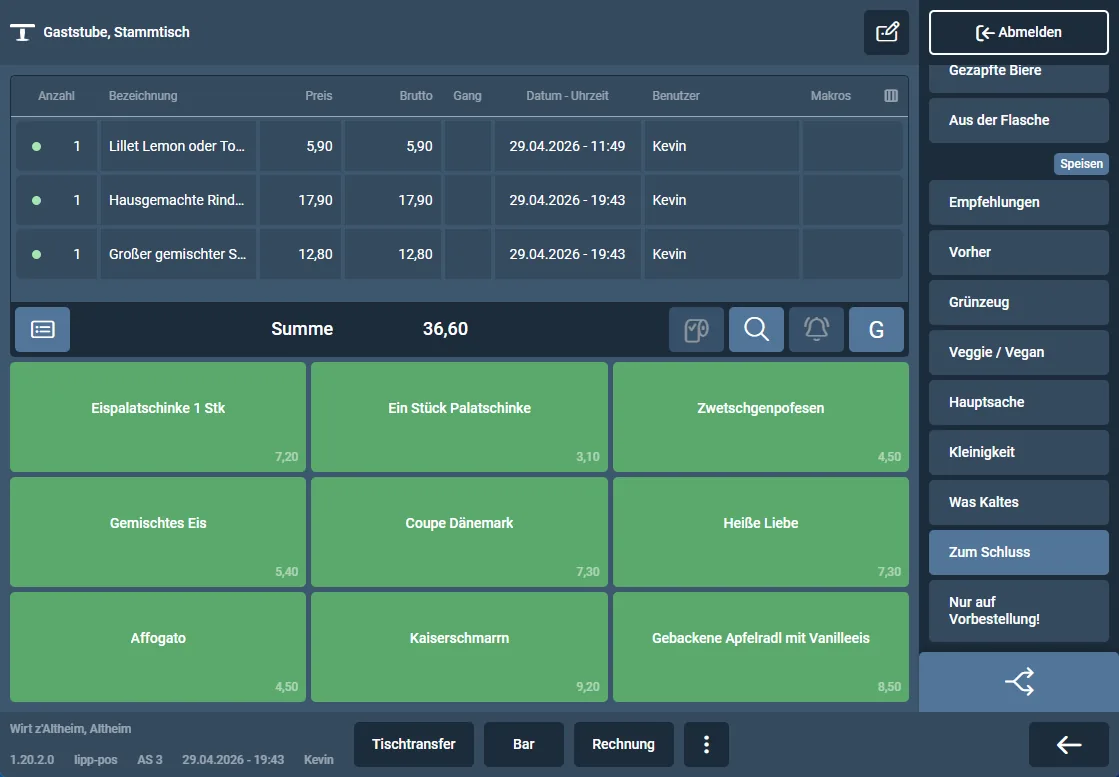Open the order list view icon
The image size is (1119, 777).
click(43, 329)
